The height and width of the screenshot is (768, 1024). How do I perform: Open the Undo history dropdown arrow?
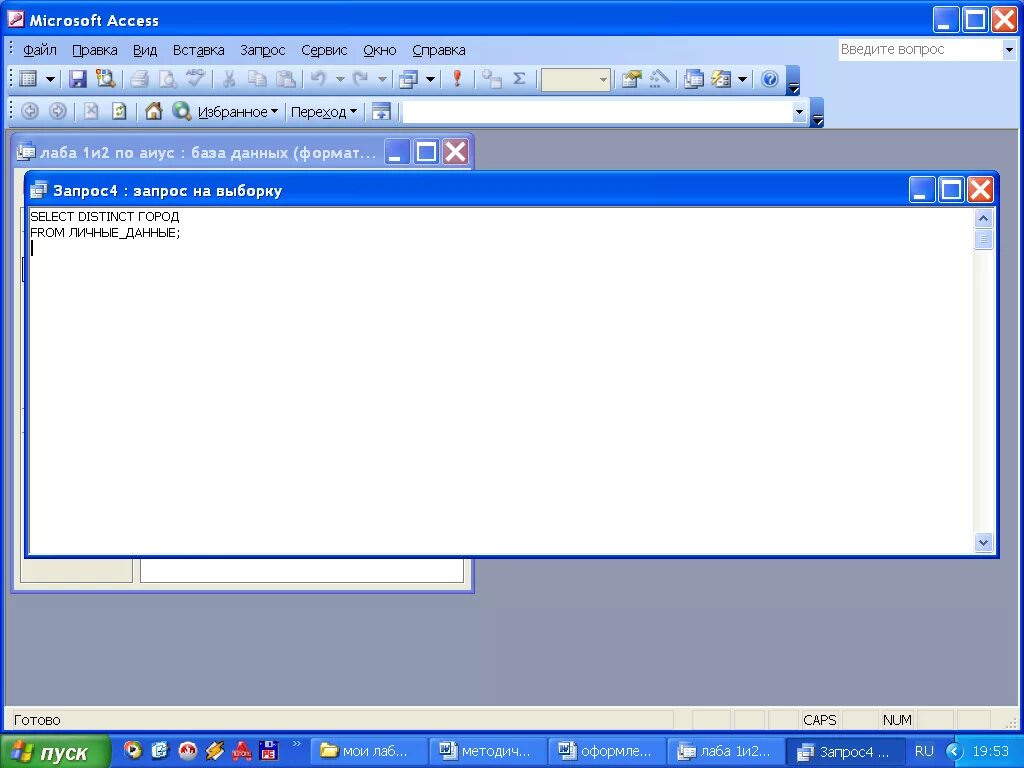[x=340, y=80]
